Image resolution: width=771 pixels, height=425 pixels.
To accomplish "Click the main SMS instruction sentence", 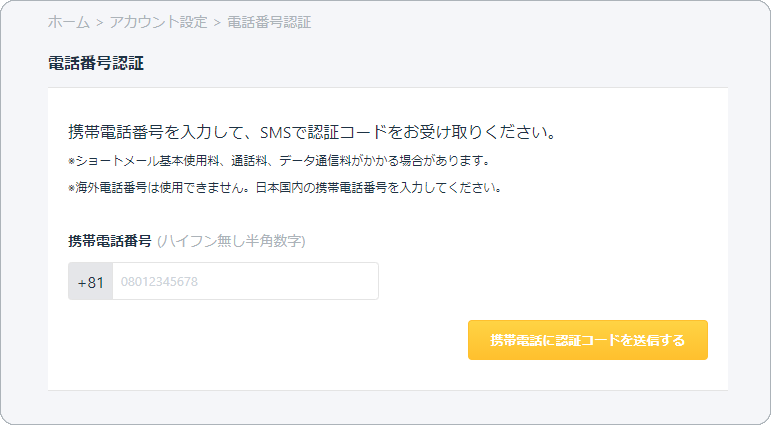I will 312,132.
